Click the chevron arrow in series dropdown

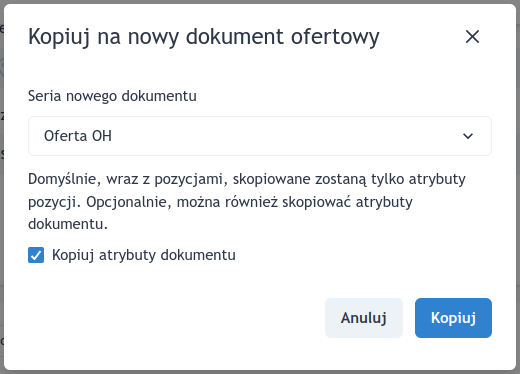pos(468,136)
